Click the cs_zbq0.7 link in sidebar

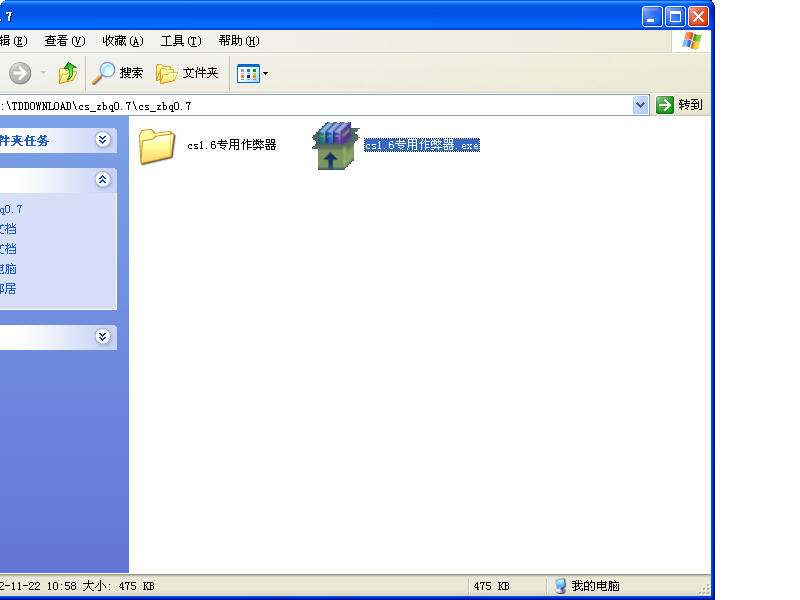pyautogui.click(x=10, y=209)
